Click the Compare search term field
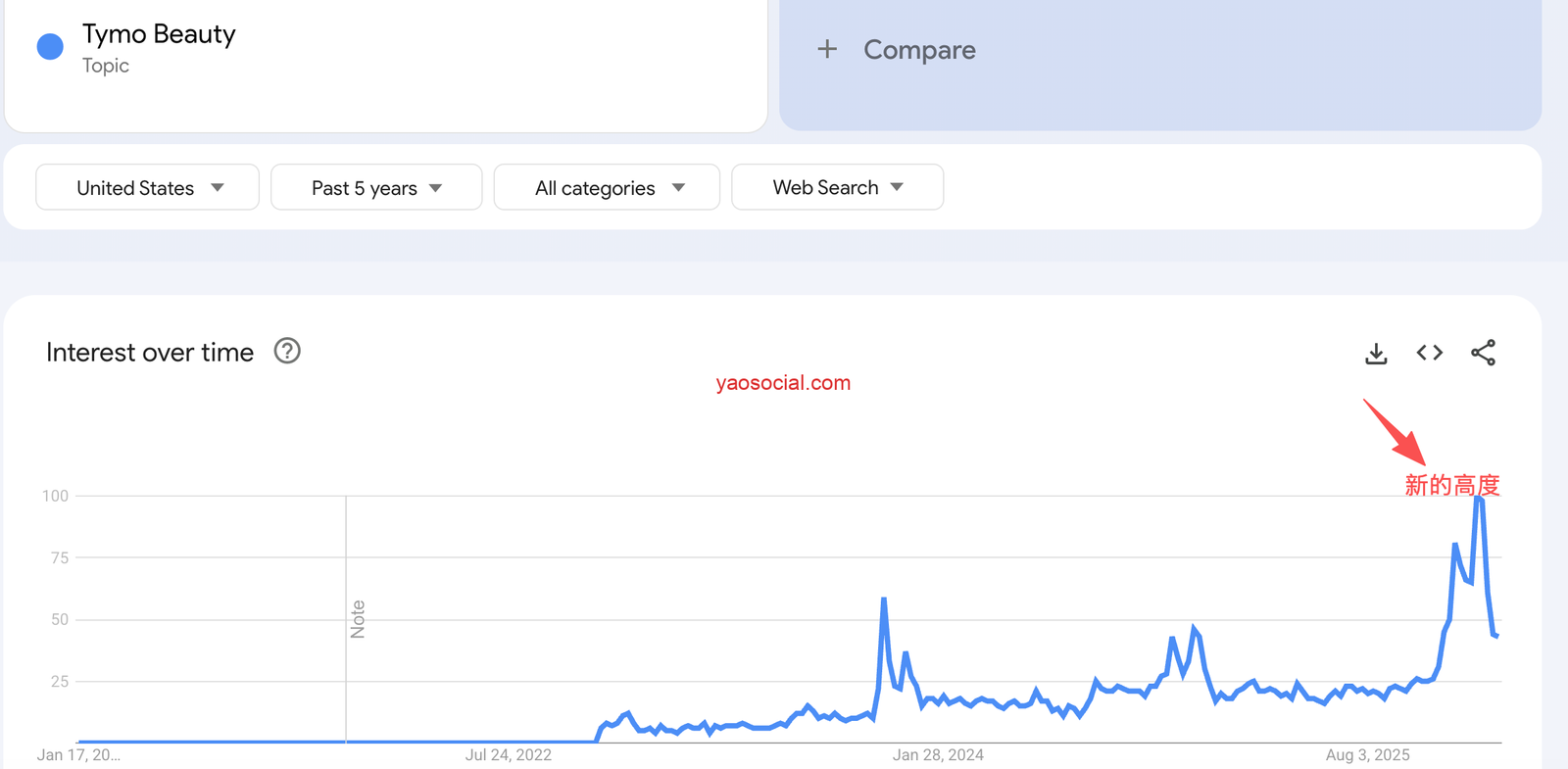 pyautogui.click(x=919, y=50)
